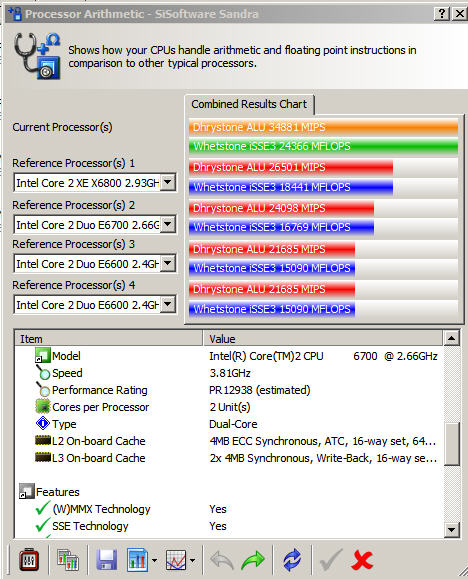Click the copy results documents icon

[x=68, y=560]
